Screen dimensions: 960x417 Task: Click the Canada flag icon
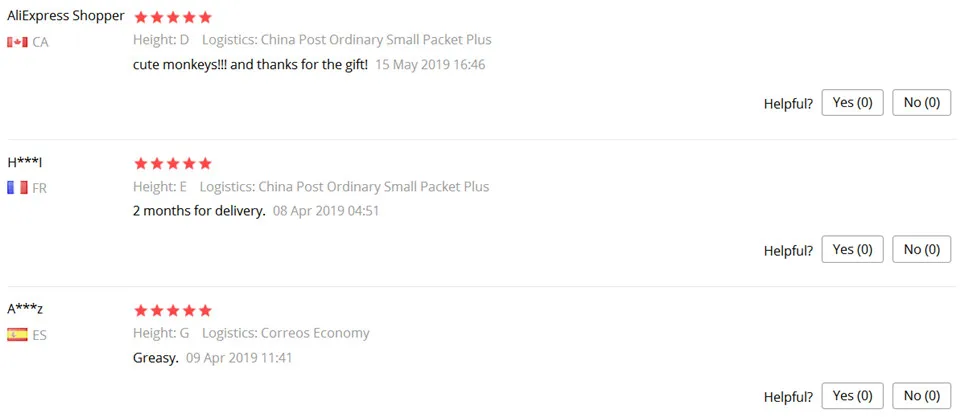click(x=17, y=42)
